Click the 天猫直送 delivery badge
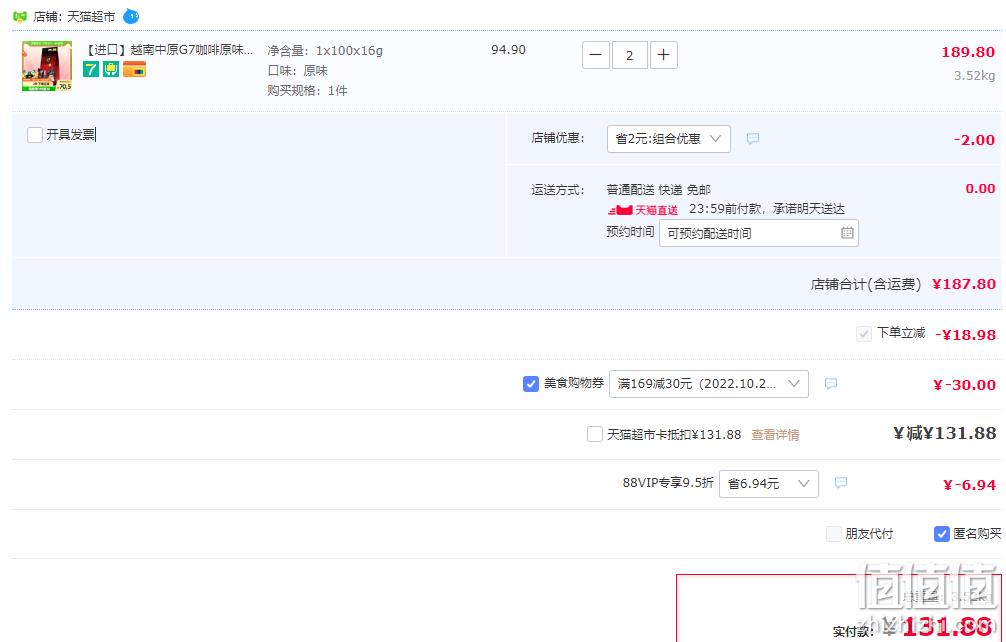The height and width of the screenshot is (642, 1006). [643, 210]
